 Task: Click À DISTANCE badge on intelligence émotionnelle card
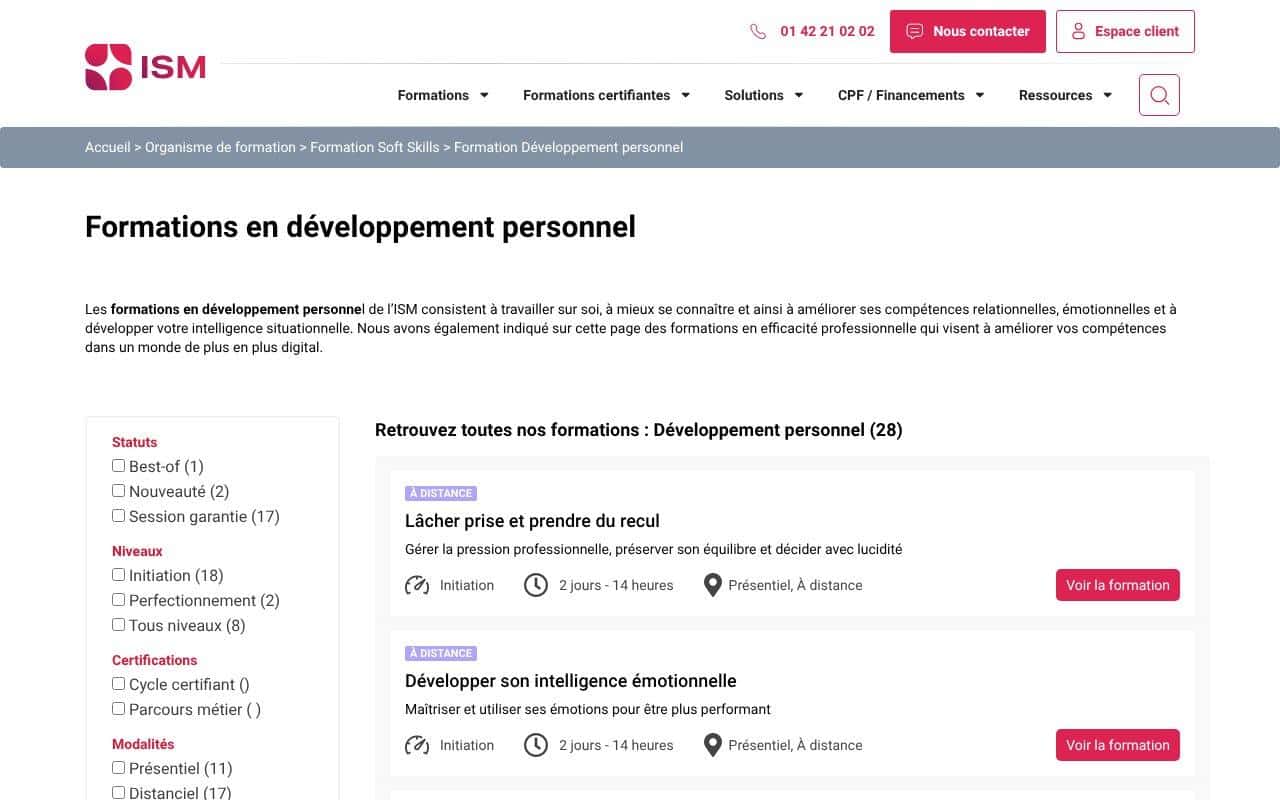pyautogui.click(x=441, y=653)
